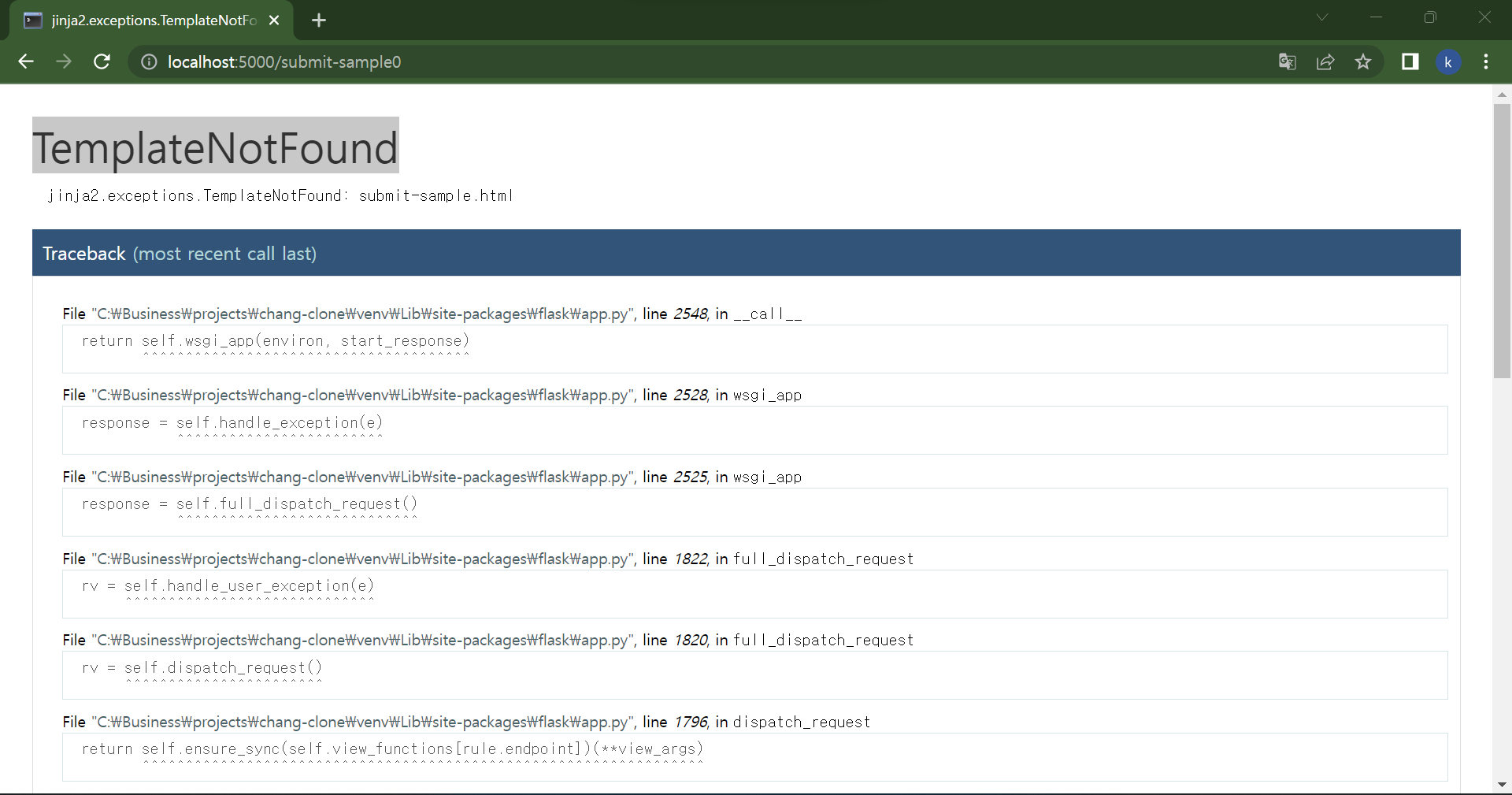Share this page icon
Image resolution: width=1512 pixels, height=795 pixels.
(1325, 61)
